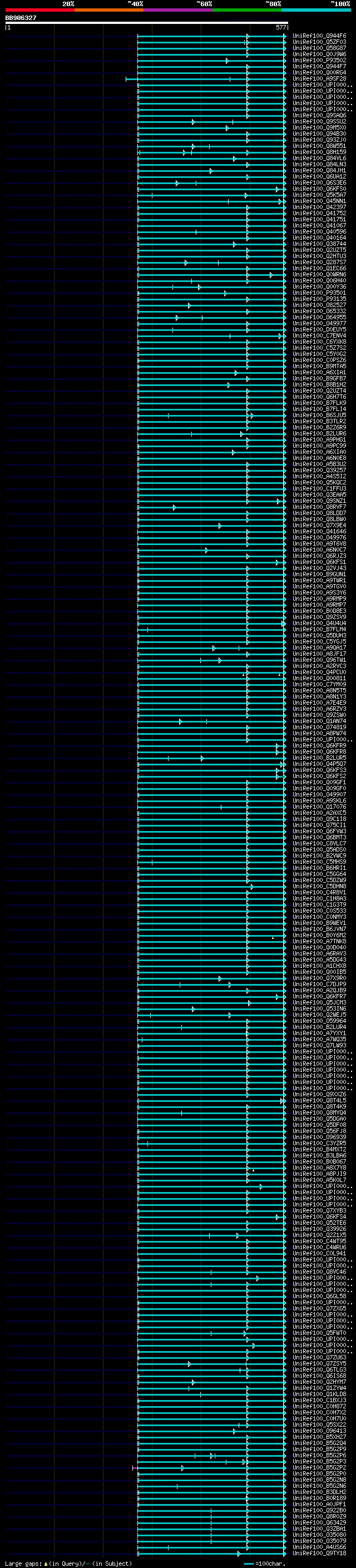Click the purple ~60% identity legend bar
356x1568 pixels.
click(x=179, y=11)
